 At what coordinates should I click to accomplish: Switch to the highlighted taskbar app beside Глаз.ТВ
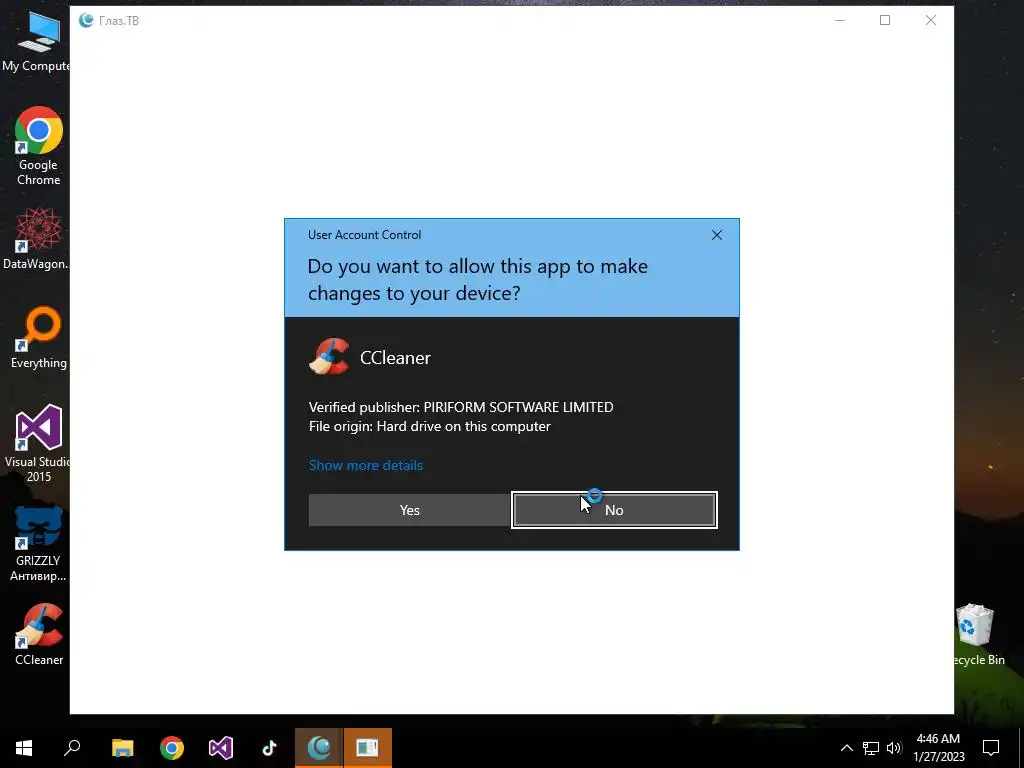click(x=368, y=748)
